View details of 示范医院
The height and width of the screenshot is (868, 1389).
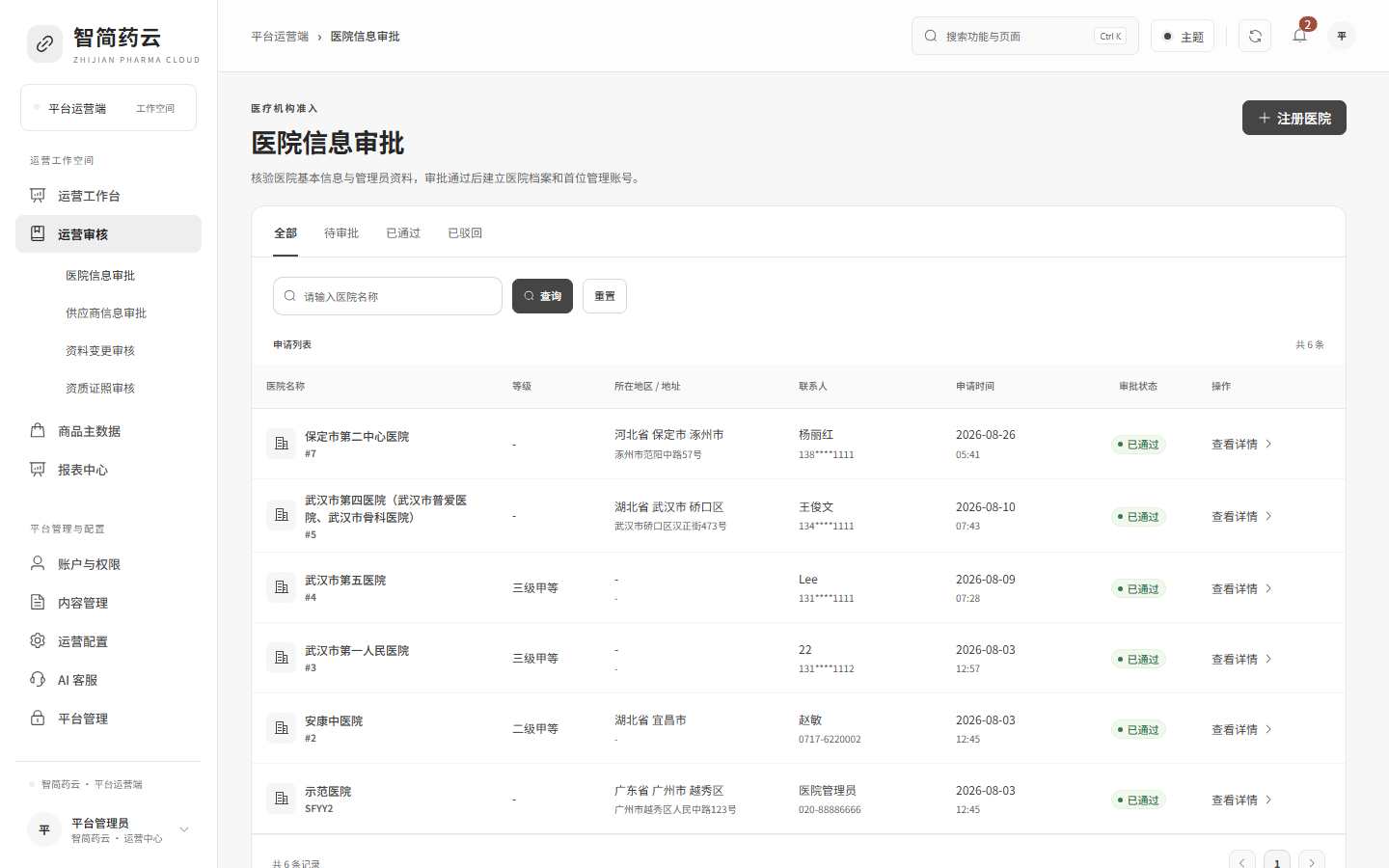(x=1242, y=800)
